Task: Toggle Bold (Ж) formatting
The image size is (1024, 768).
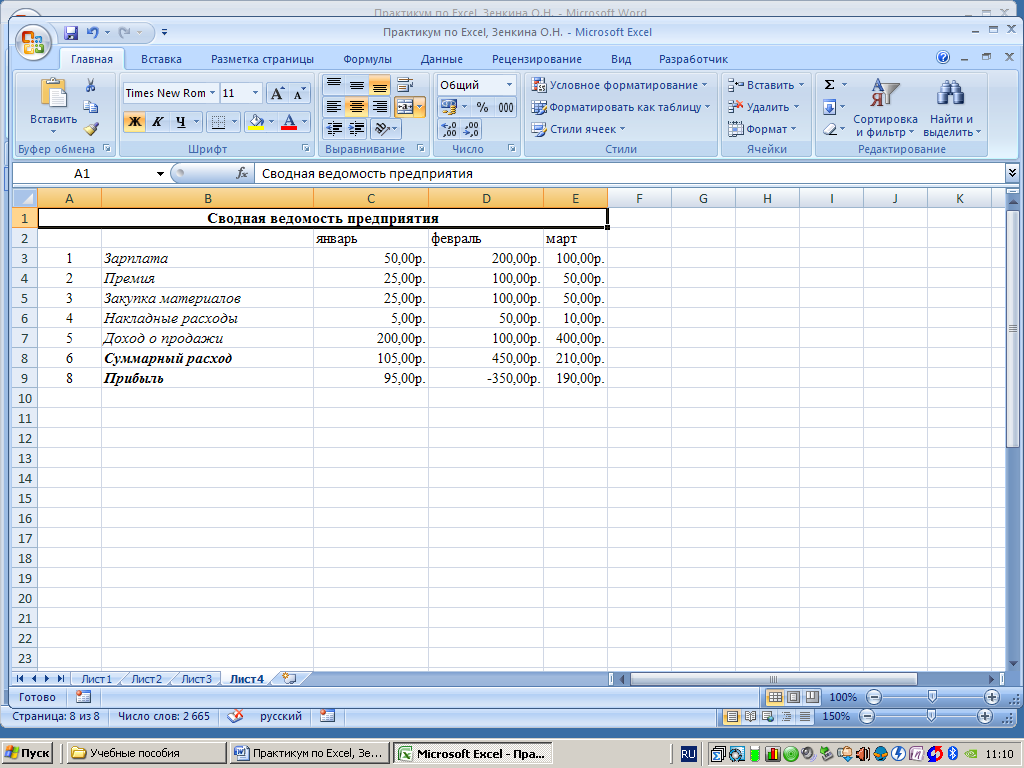Action: click(x=135, y=122)
